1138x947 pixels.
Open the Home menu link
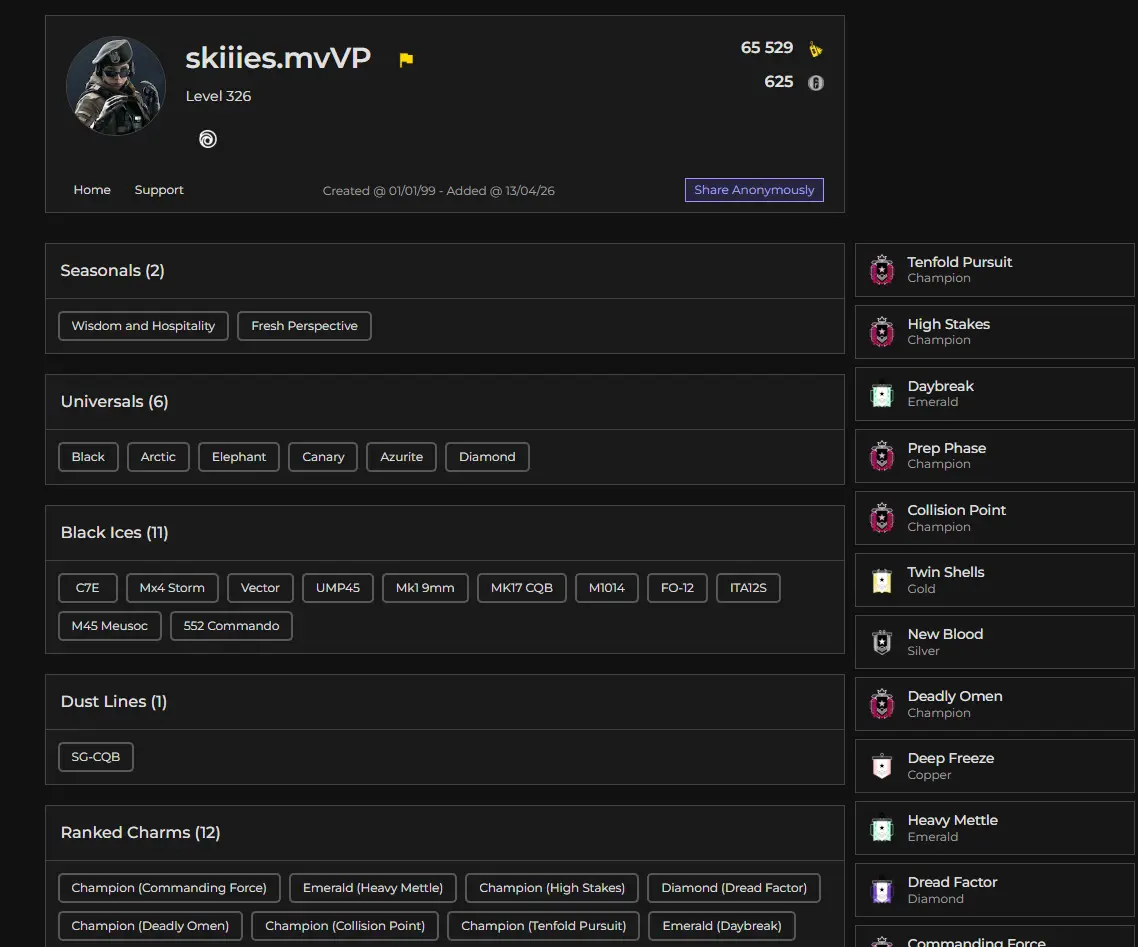point(92,190)
